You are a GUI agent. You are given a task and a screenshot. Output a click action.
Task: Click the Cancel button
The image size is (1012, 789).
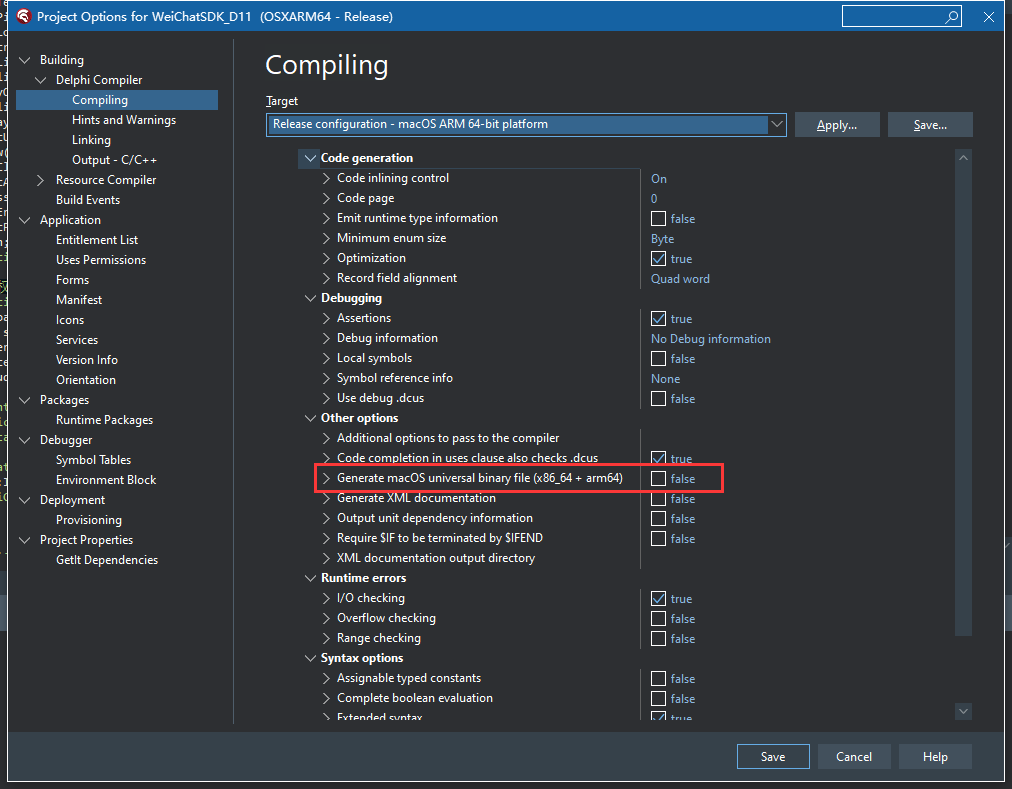854,757
